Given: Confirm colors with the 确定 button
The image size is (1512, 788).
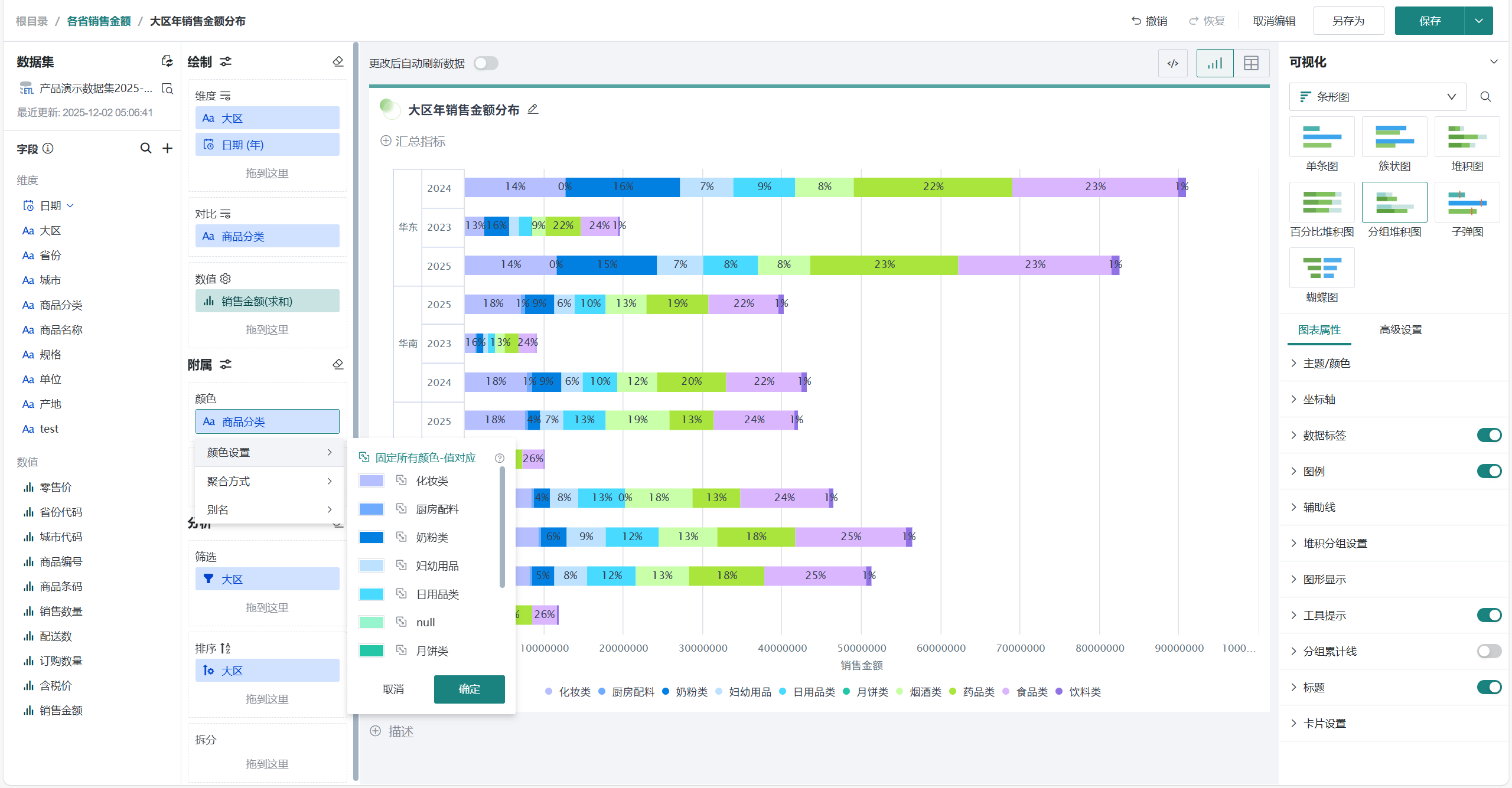Looking at the screenshot, I should click(x=469, y=689).
